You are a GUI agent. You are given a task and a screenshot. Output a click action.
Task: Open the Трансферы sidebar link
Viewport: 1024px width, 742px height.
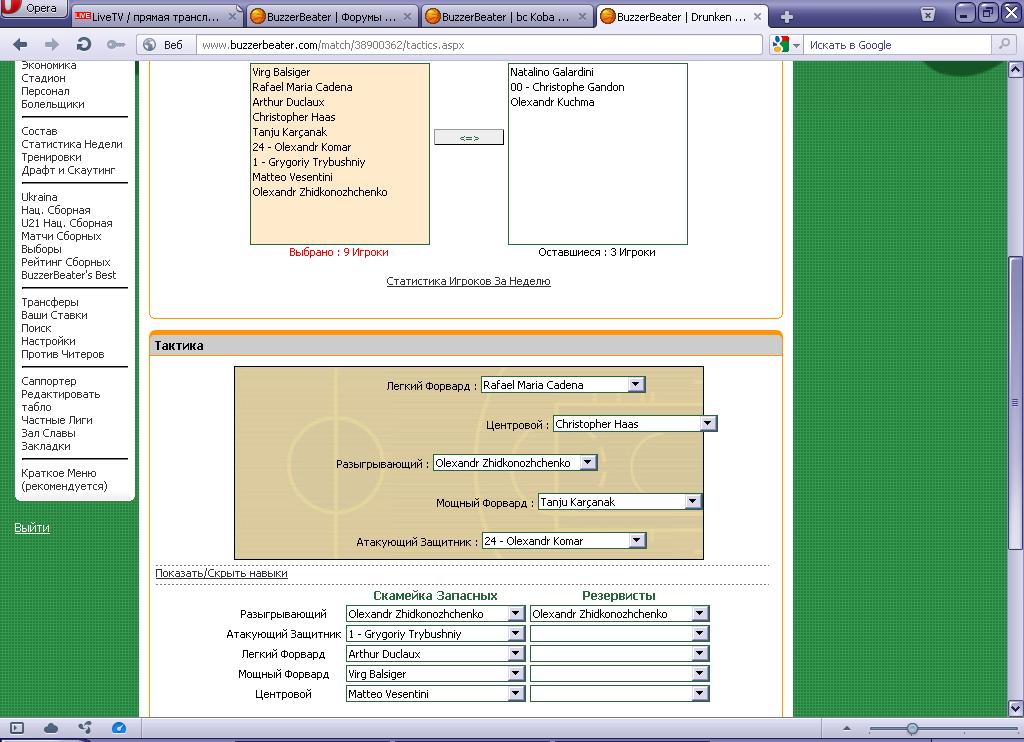coord(50,302)
